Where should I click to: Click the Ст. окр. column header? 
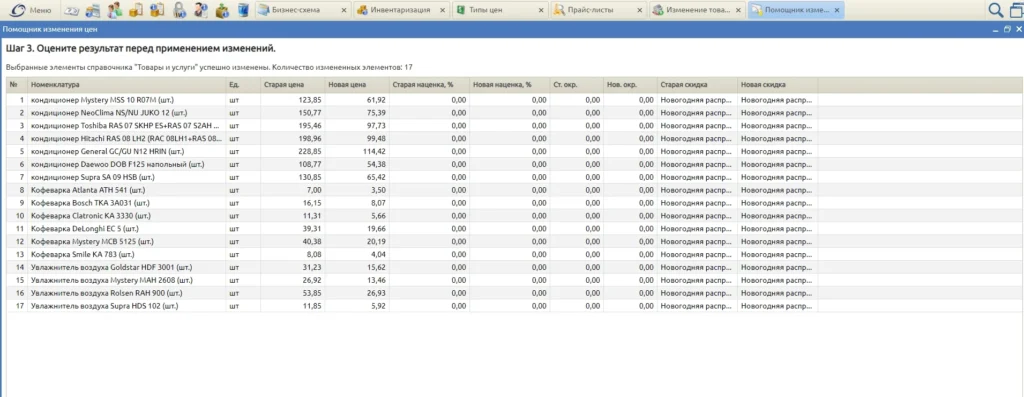pos(577,85)
